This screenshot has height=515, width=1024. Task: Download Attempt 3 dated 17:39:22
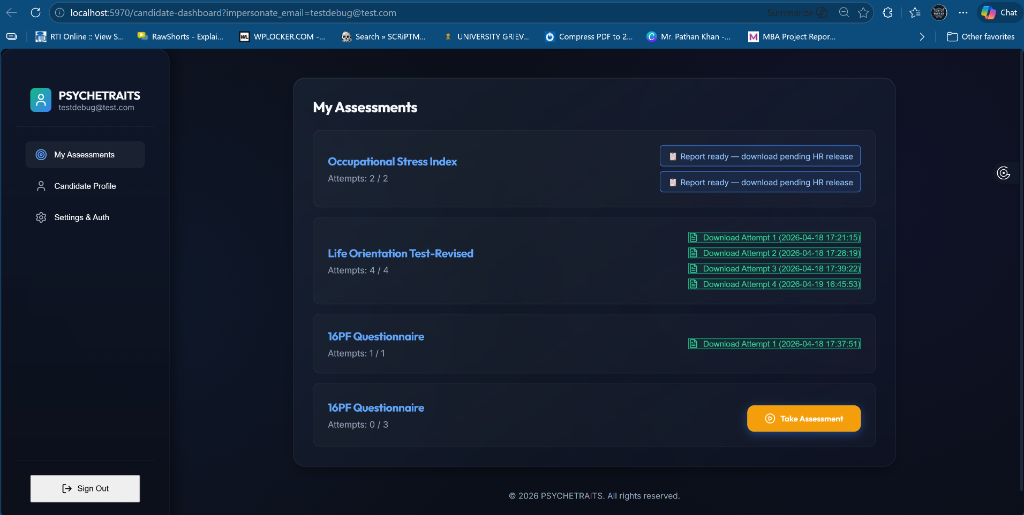tap(774, 268)
